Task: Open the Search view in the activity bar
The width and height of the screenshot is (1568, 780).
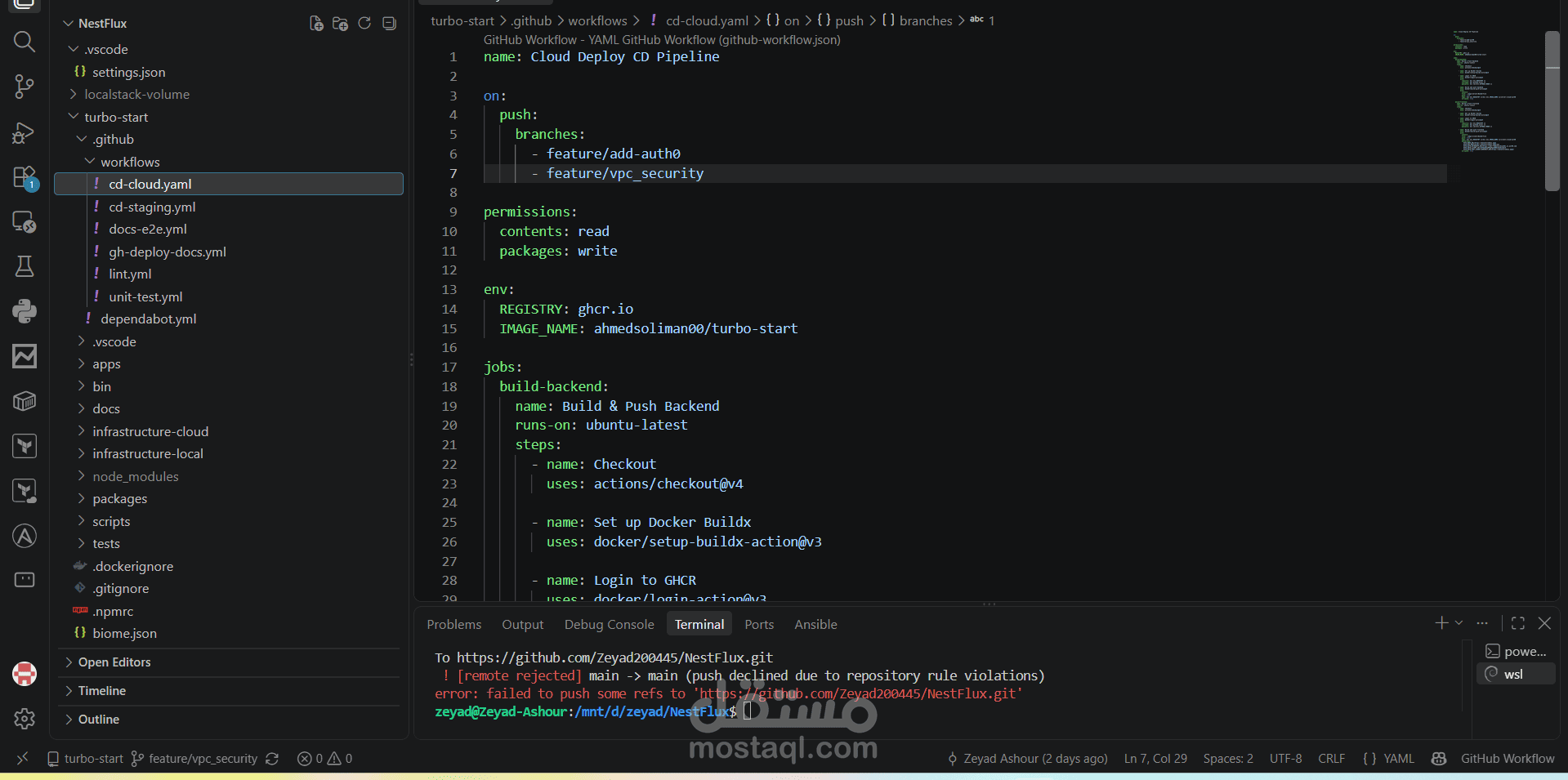Action: (x=25, y=41)
